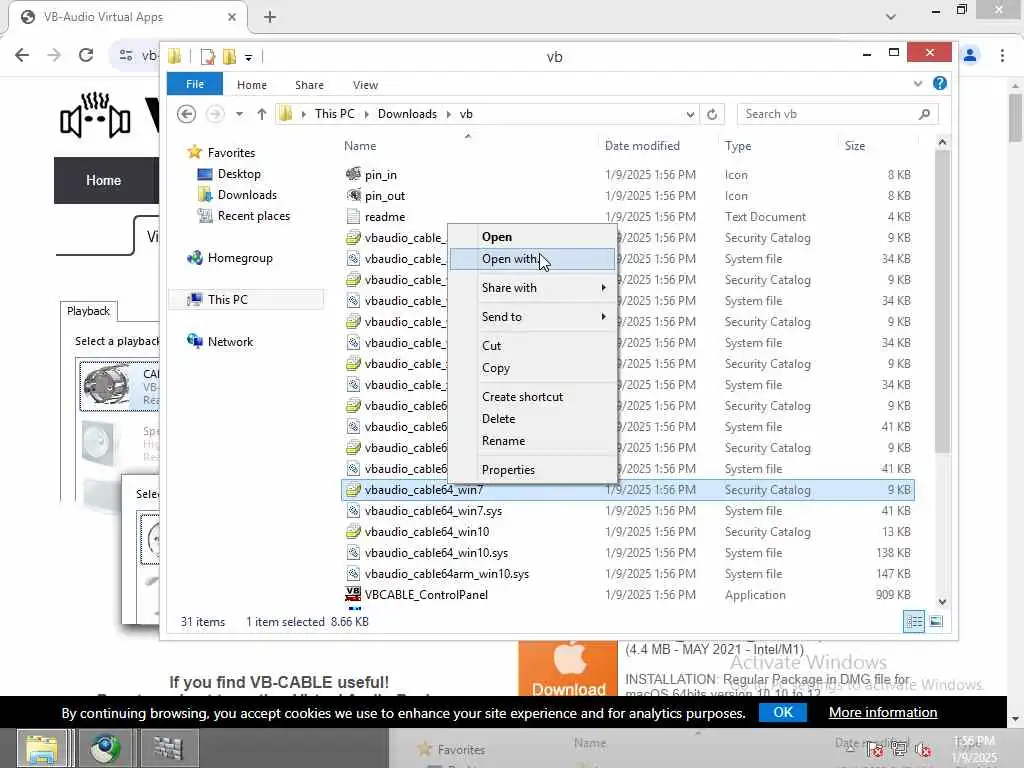This screenshot has width=1024, height=768.
Task: Choose Cut from context menu
Action: coord(532,345)
